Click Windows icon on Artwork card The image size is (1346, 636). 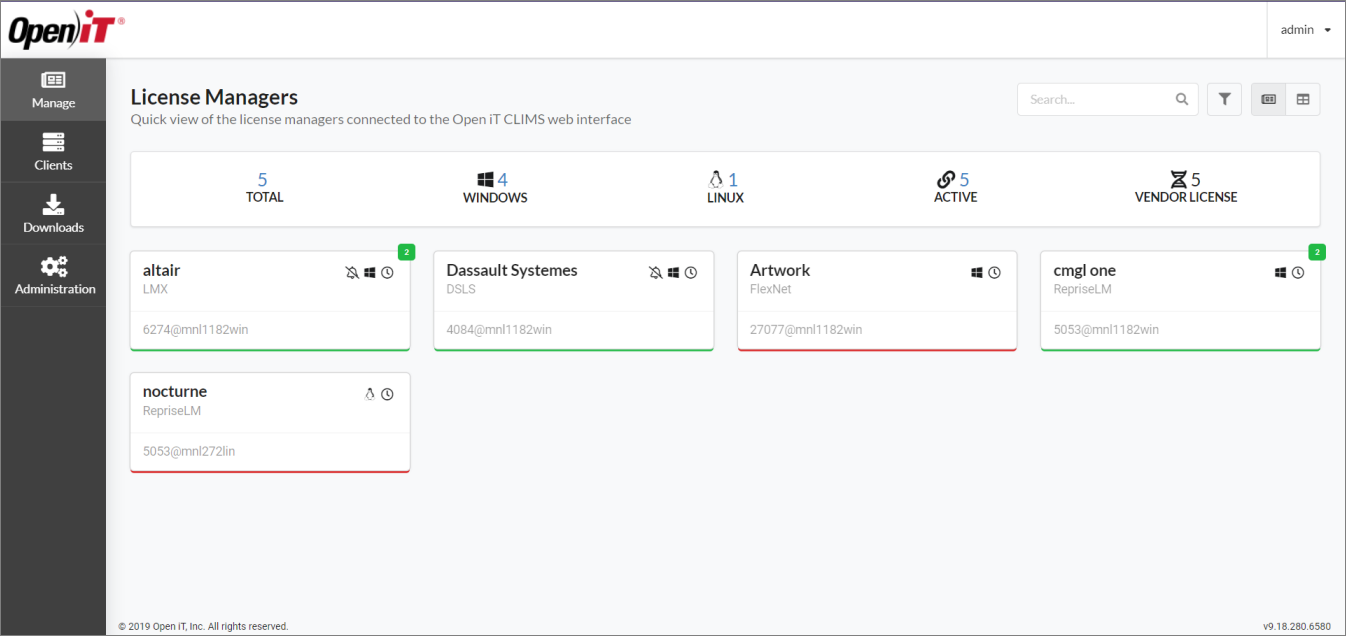point(977,272)
